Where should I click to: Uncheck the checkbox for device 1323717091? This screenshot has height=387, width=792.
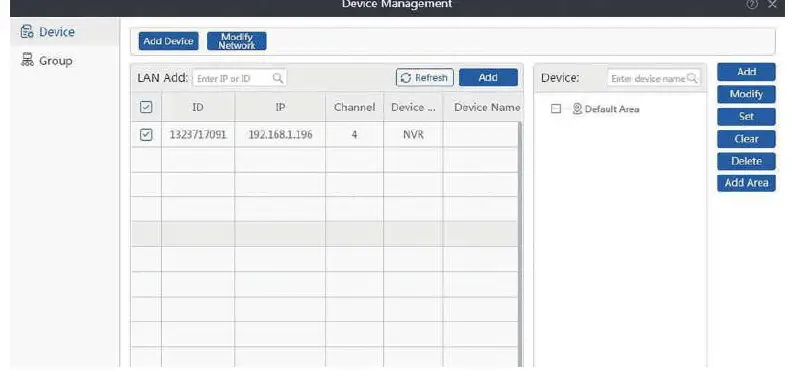click(145, 134)
